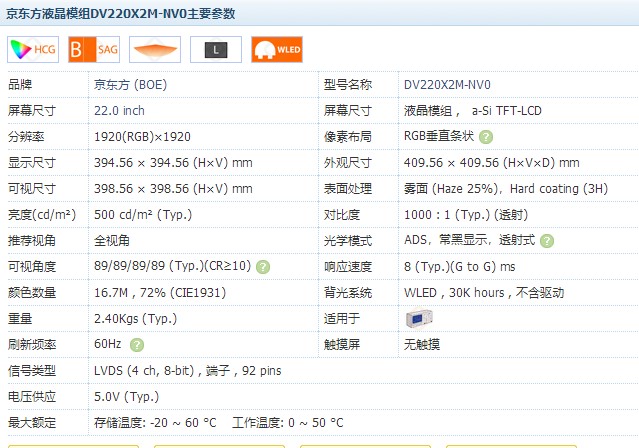Click the 最大额定 label

[x=32, y=423]
